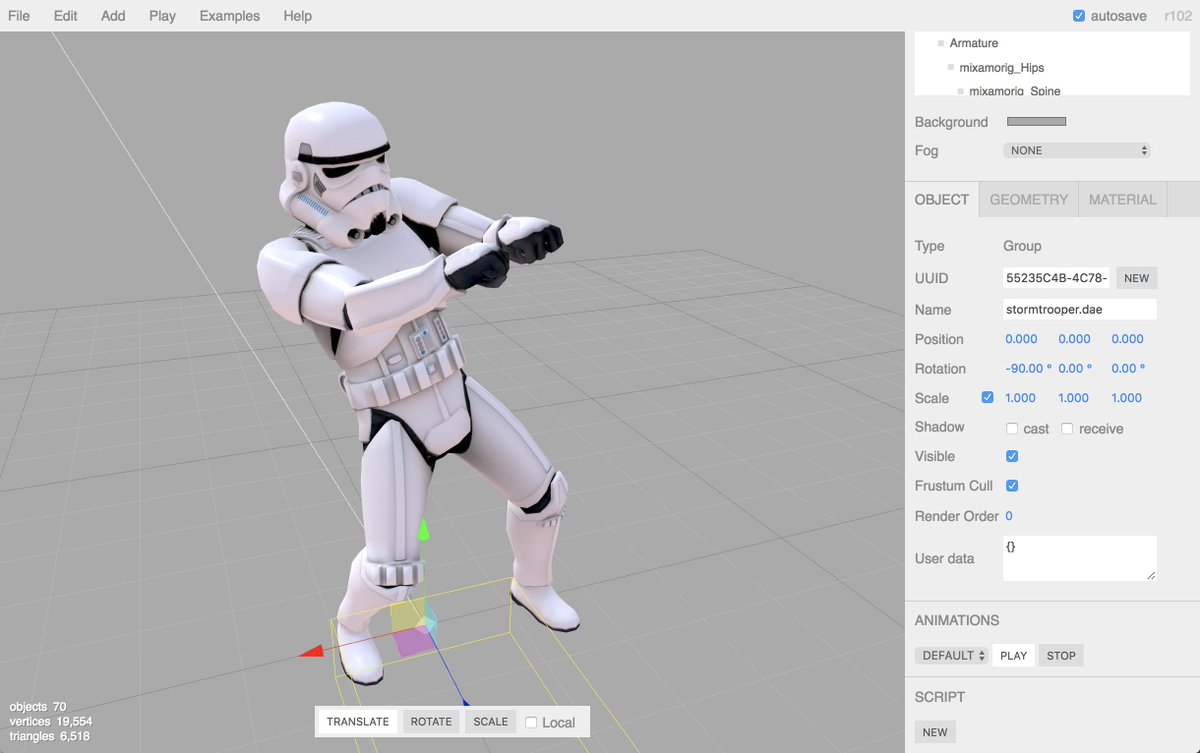Select the Scale Z value
Image resolution: width=1200 pixels, height=753 pixels.
(1126, 397)
